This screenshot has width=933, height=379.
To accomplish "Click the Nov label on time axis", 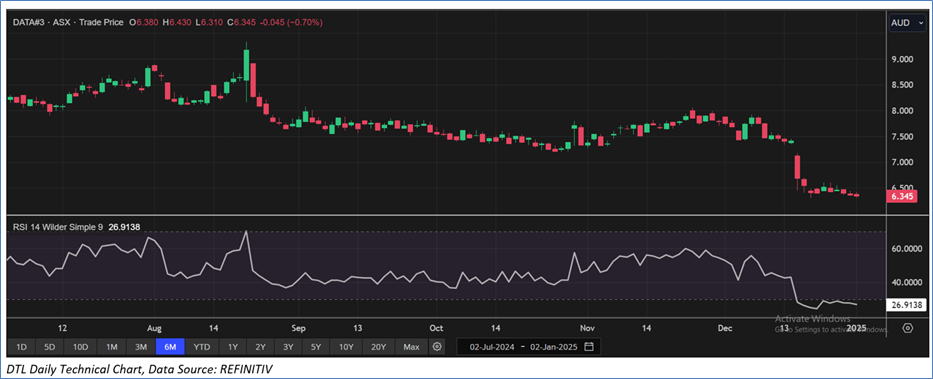I will click(x=587, y=328).
